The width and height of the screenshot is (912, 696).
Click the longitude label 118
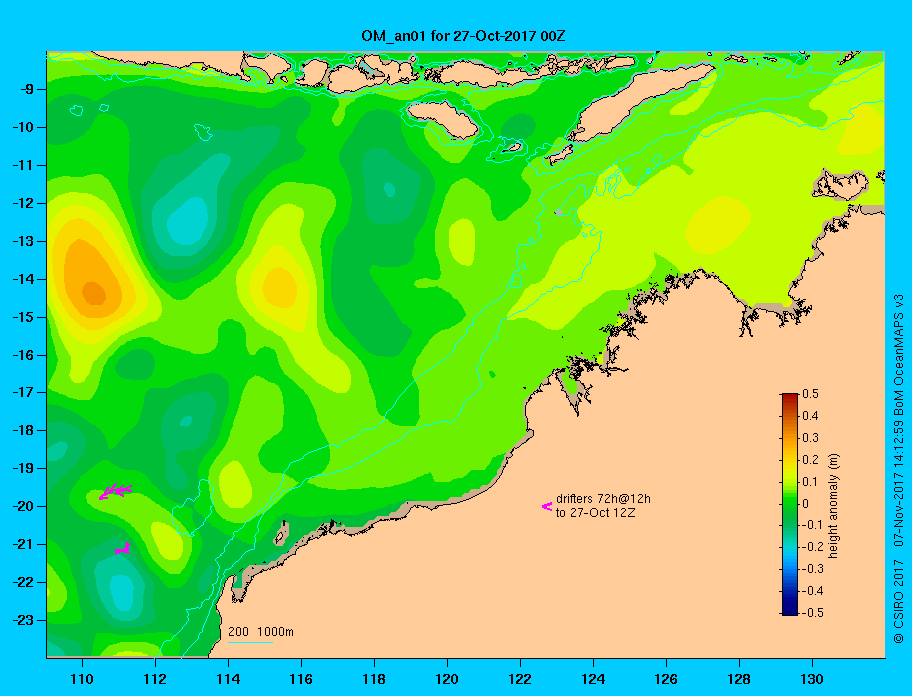374,679
